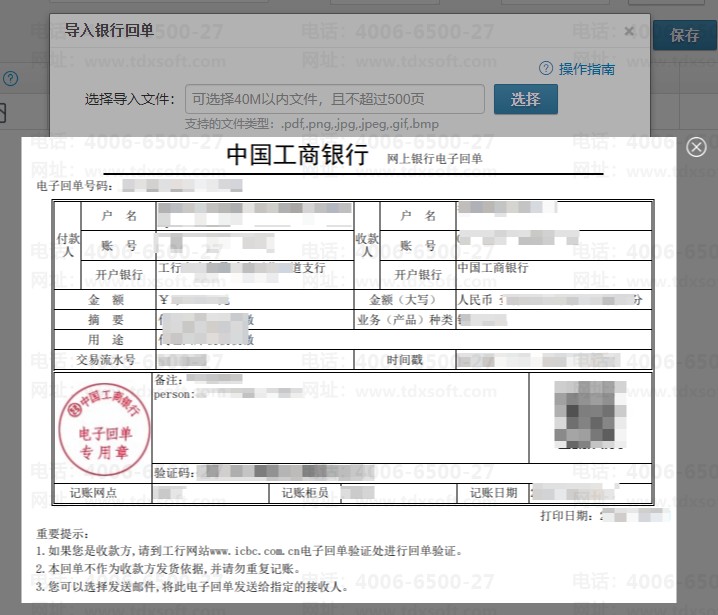The image size is (718, 615).
Task: Click the 付款人 cell in receipt table
Action: coord(67,245)
